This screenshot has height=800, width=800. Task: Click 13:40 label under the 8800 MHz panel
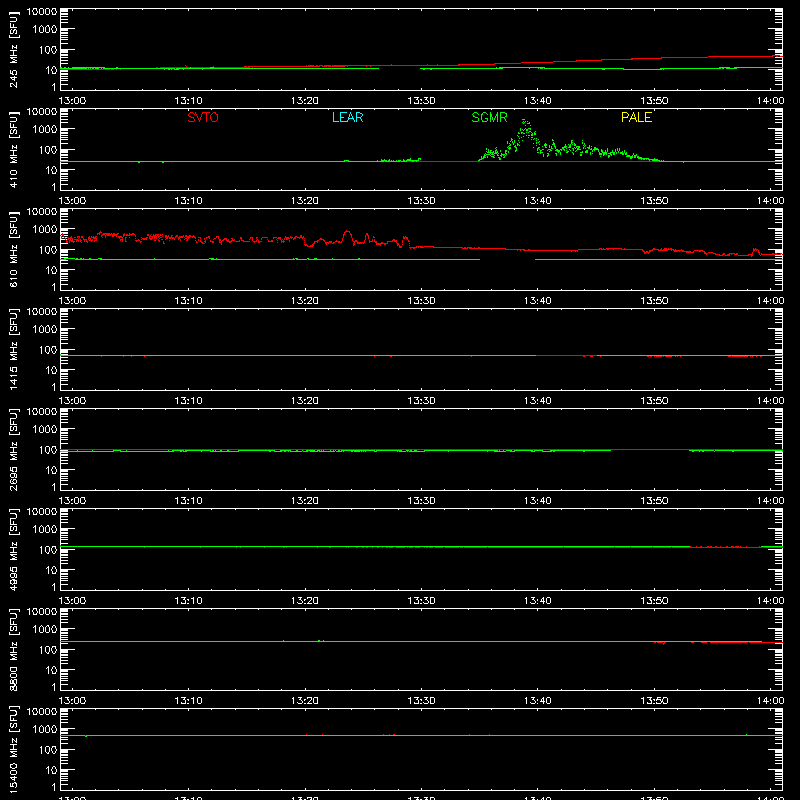pyautogui.click(x=538, y=701)
